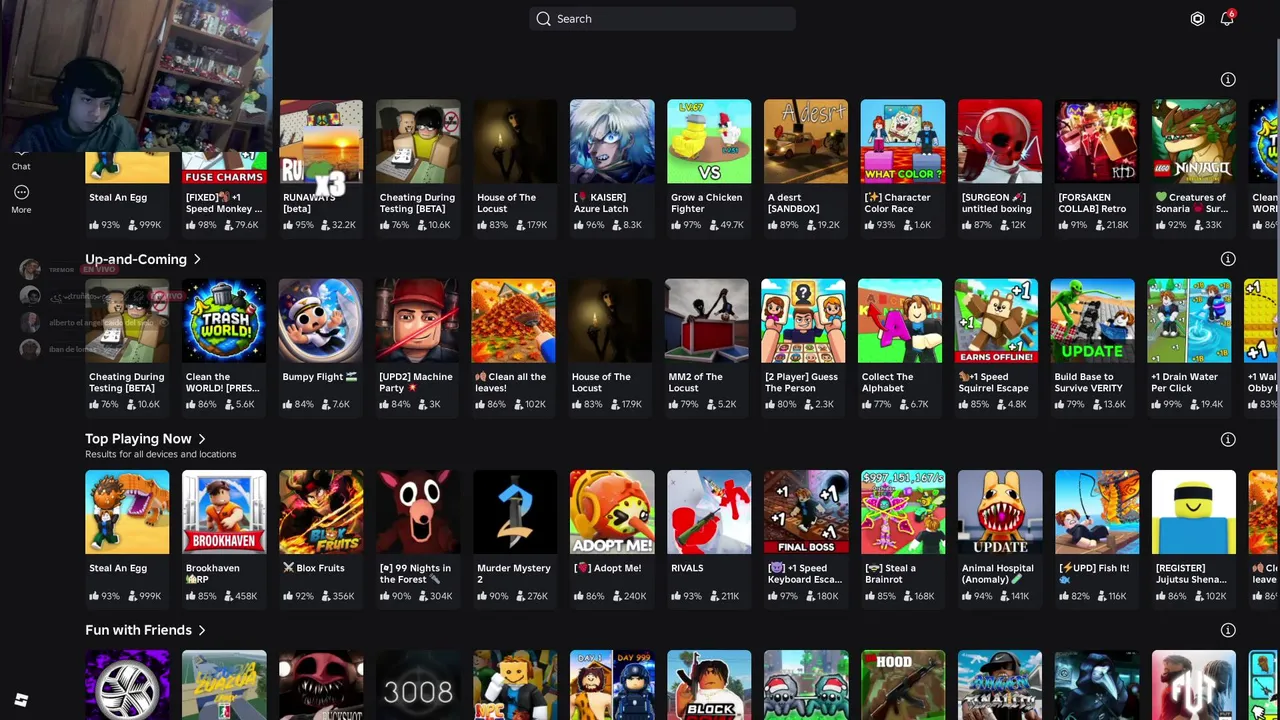Viewport: 1280px width, 720px height.
Task: Open the More sidebar menu
Action: click(x=21, y=198)
